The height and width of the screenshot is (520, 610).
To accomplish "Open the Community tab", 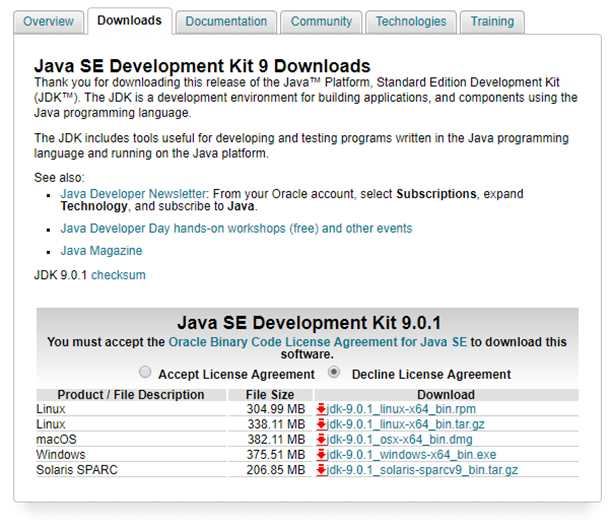I will (x=321, y=22).
